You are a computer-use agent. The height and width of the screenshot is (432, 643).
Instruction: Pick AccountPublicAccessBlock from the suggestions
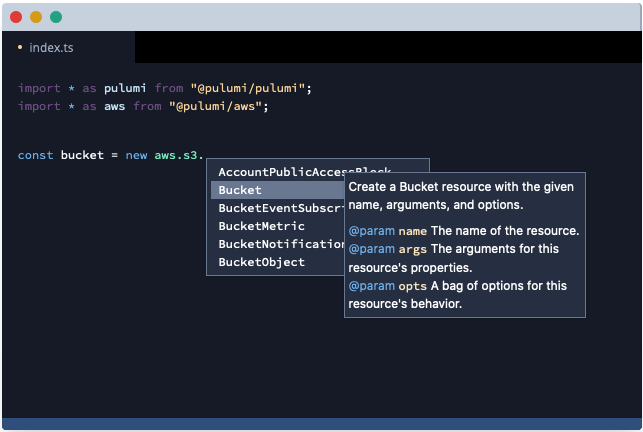(305, 172)
